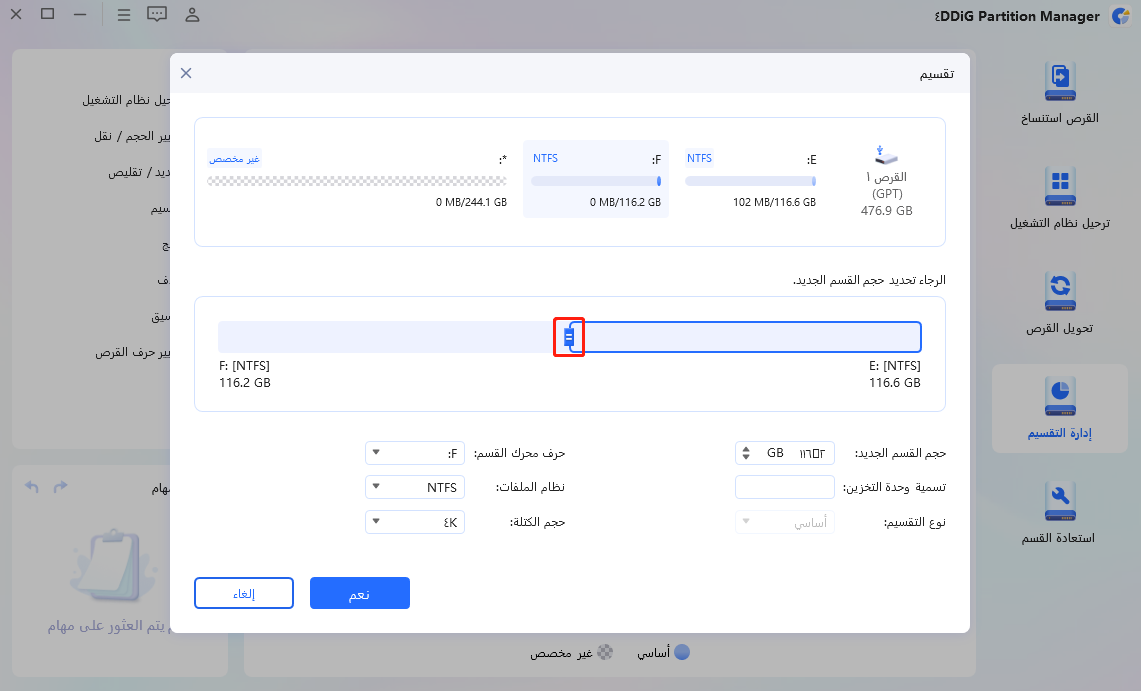Click the user account icon
The height and width of the screenshot is (691, 1141).
192,15
